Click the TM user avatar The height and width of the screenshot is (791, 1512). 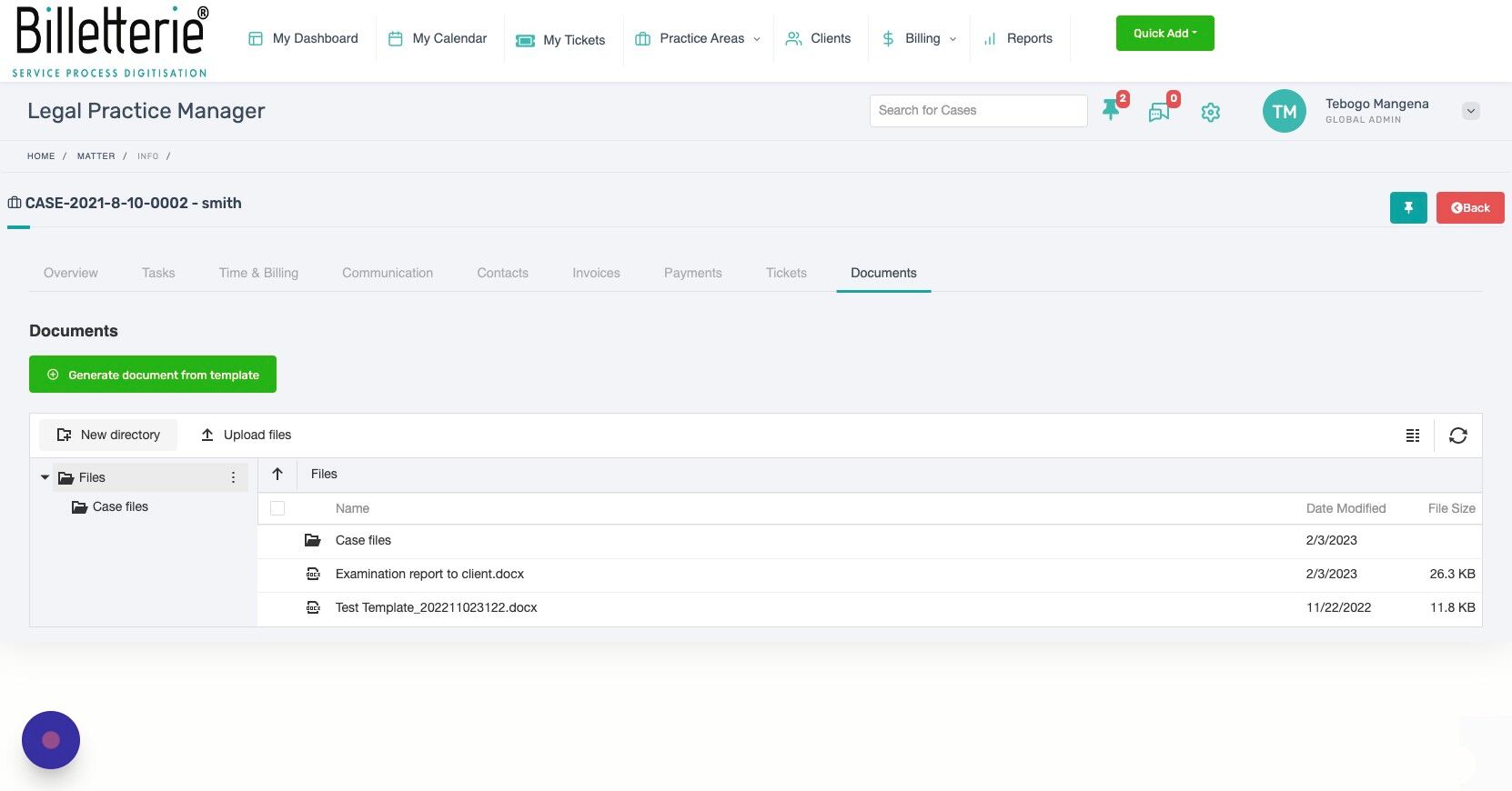click(x=1285, y=111)
